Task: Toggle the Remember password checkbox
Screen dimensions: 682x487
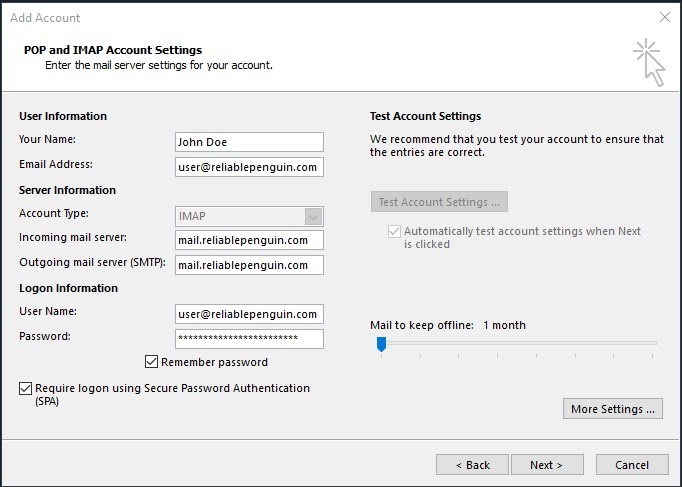Action: [152, 362]
